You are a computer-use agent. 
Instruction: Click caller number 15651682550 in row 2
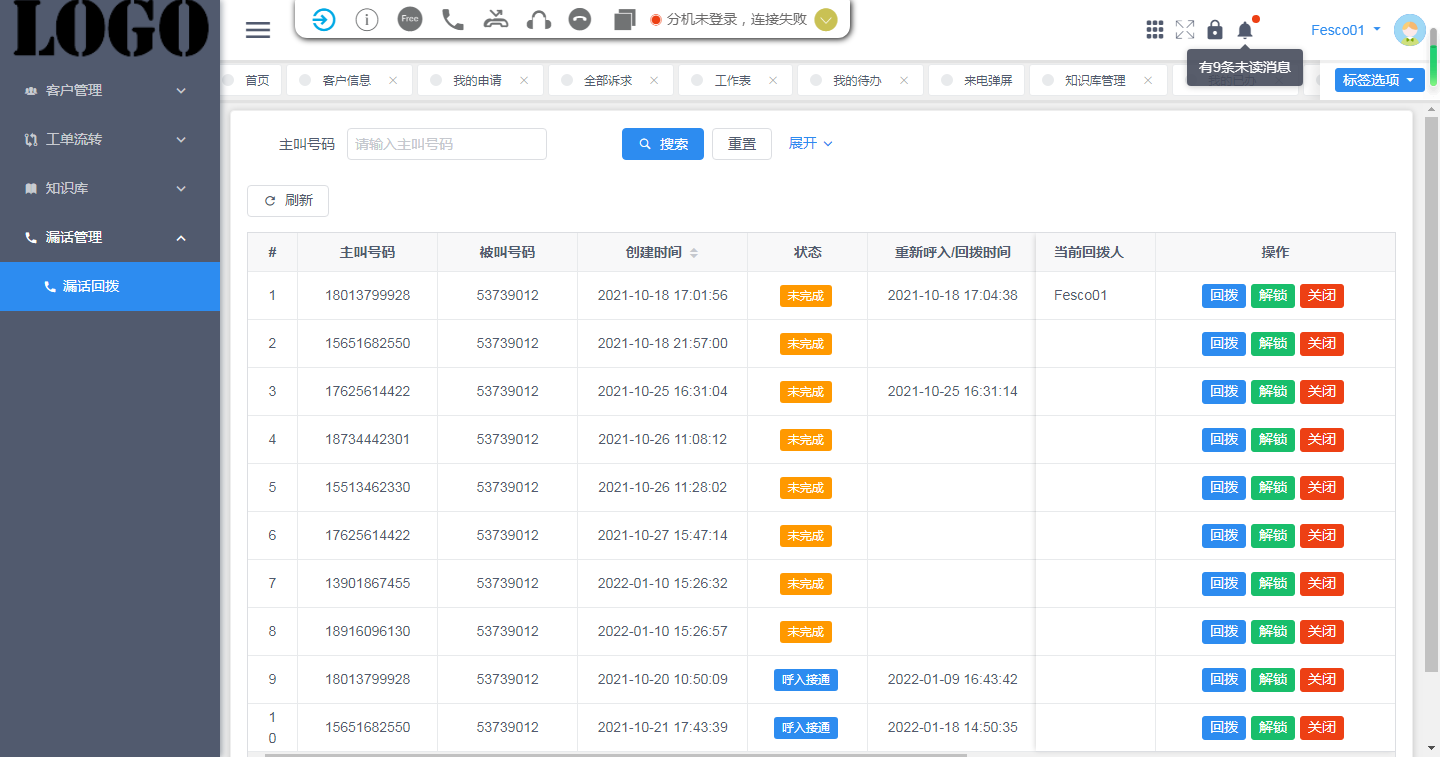point(367,343)
